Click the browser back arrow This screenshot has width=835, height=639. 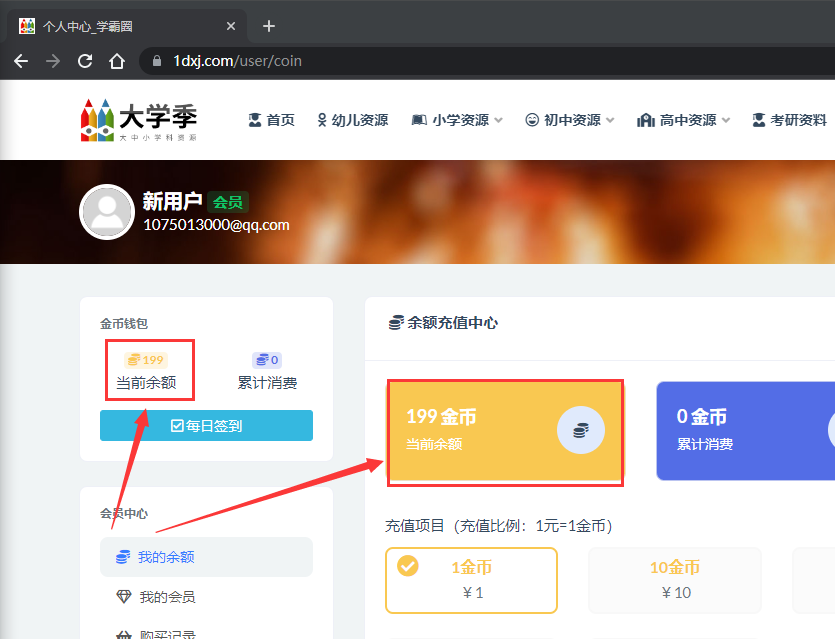(21, 61)
